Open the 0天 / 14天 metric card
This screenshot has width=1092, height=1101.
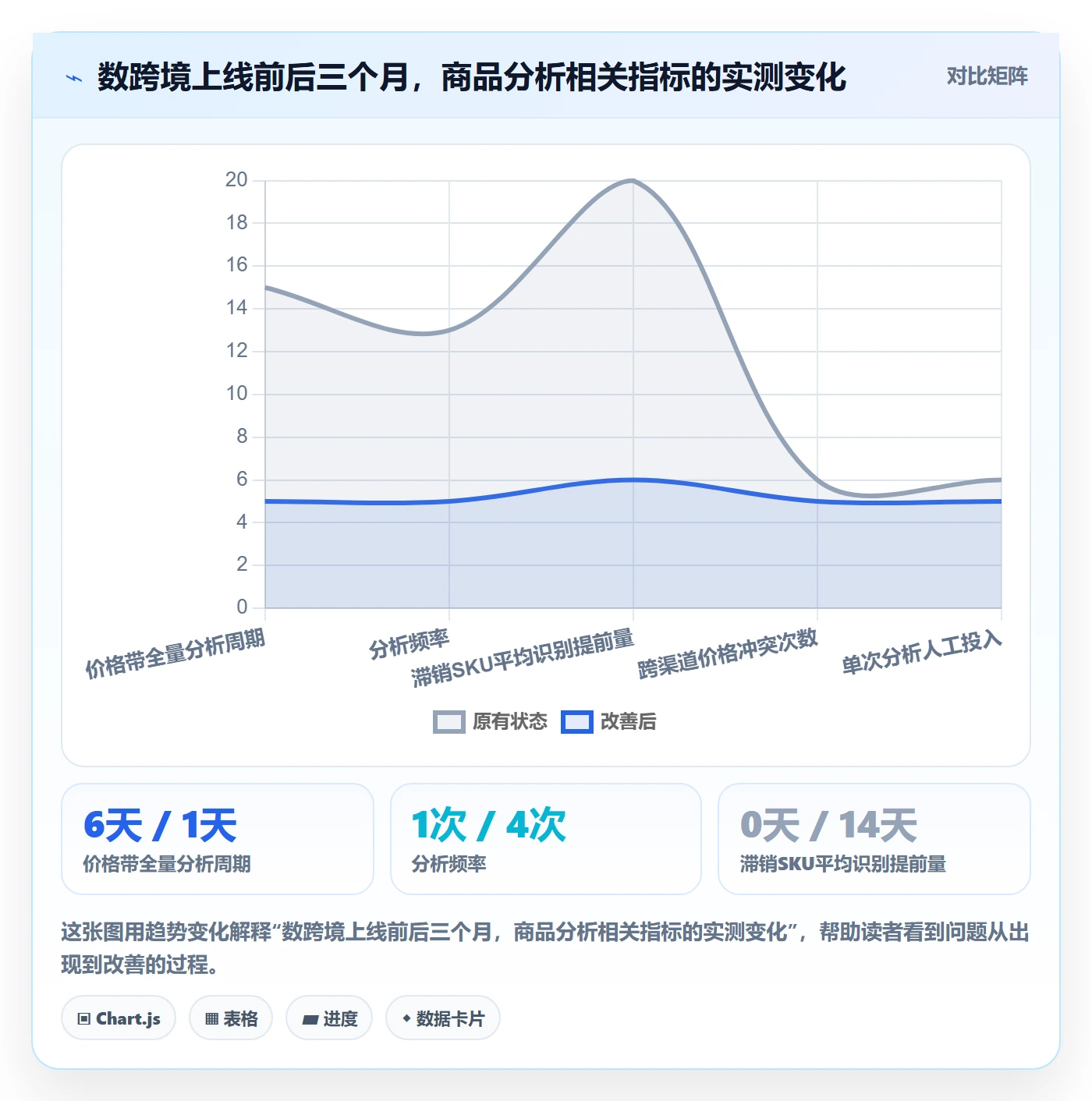tap(874, 839)
